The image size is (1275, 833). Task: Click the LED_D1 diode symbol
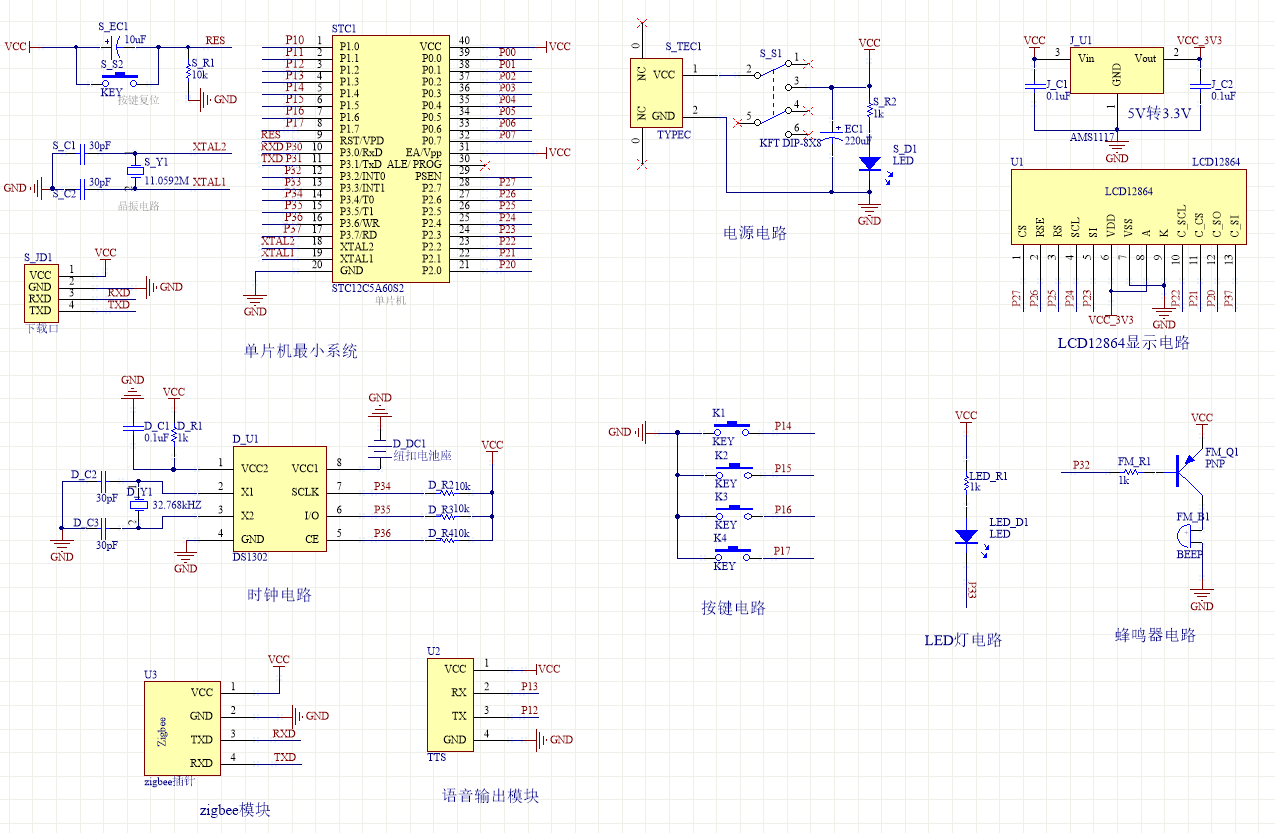[x=966, y=536]
